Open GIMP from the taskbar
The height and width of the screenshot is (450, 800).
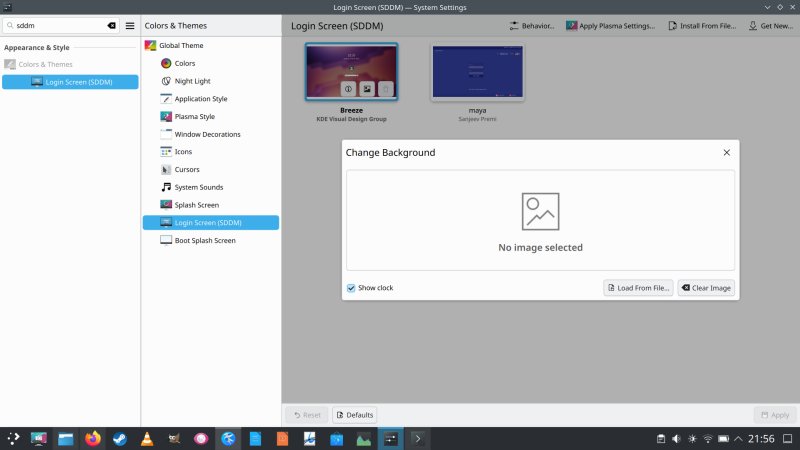pos(174,439)
